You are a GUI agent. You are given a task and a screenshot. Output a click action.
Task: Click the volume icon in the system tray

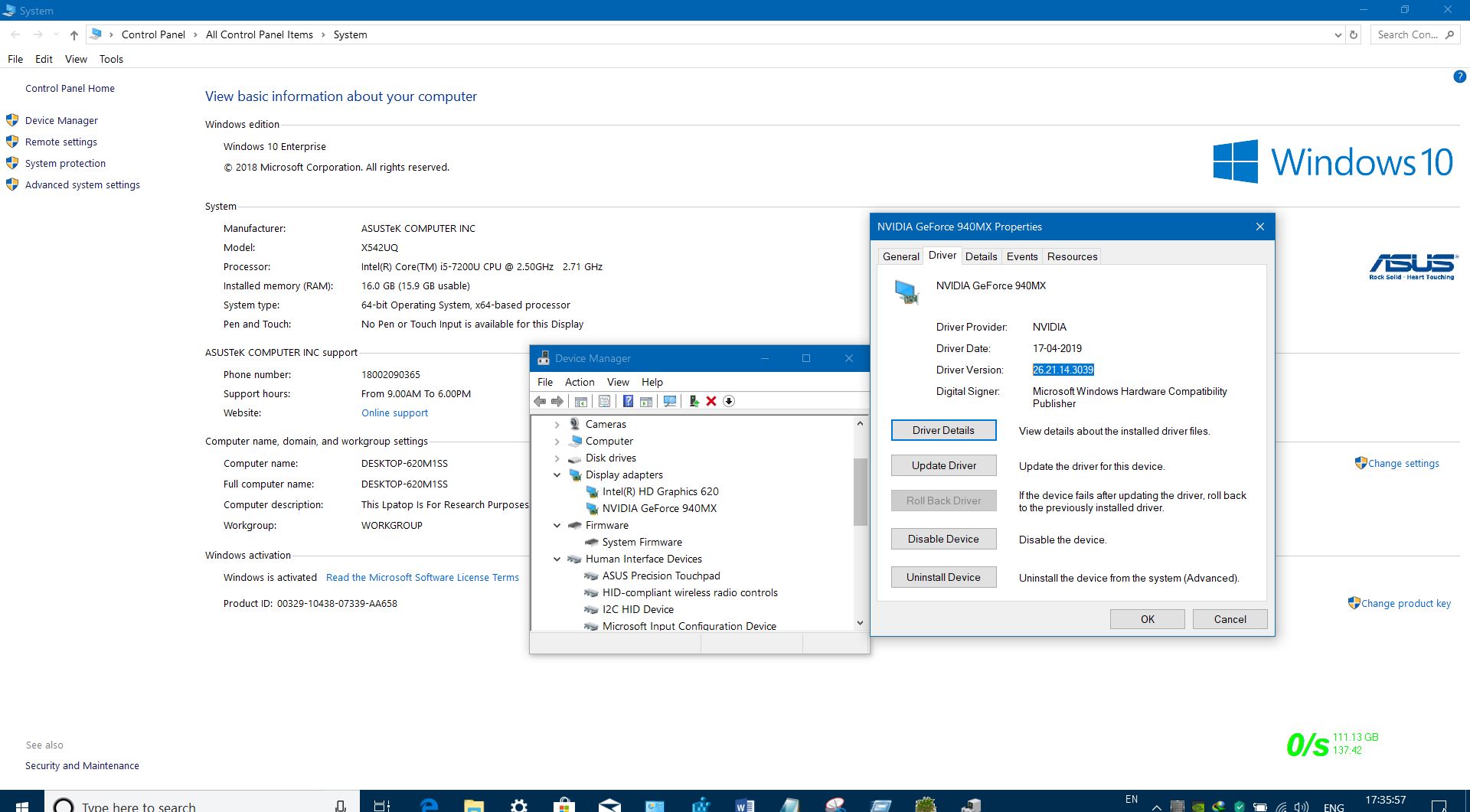[1302, 807]
